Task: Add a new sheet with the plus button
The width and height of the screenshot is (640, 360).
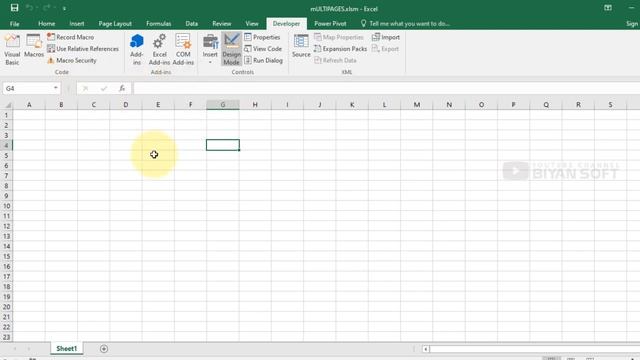Action: click(104, 349)
